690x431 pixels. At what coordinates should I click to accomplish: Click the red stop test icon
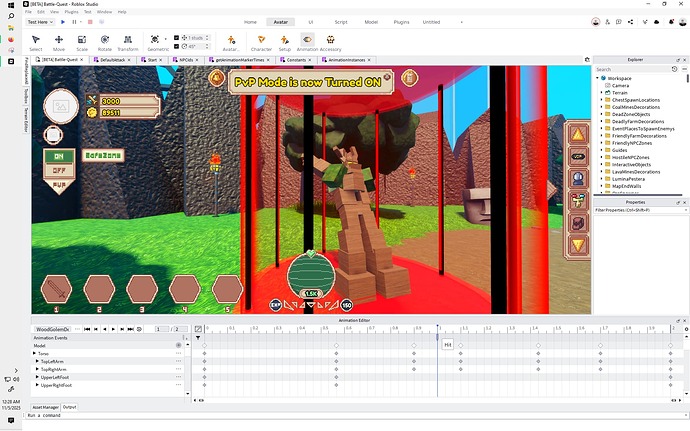(x=90, y=22)
